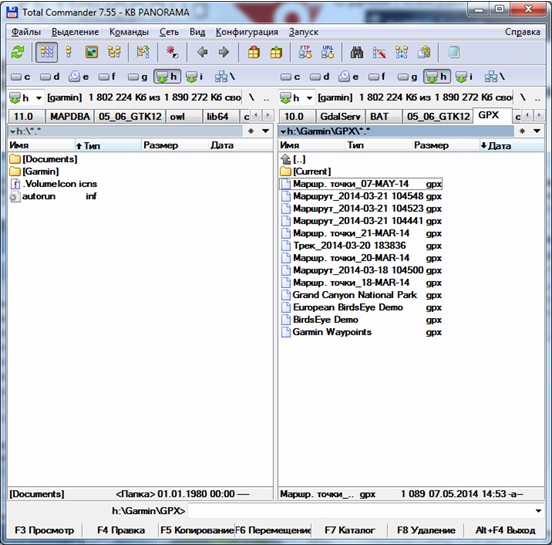Open right panel favorites asterisk button
Screen dimensions: 552x545
[x=522, y=131]
